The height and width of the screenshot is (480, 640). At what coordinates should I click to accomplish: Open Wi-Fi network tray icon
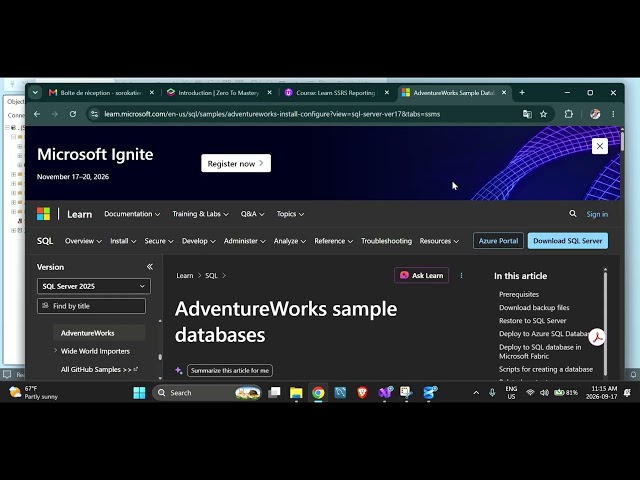(x=530, y=393)
